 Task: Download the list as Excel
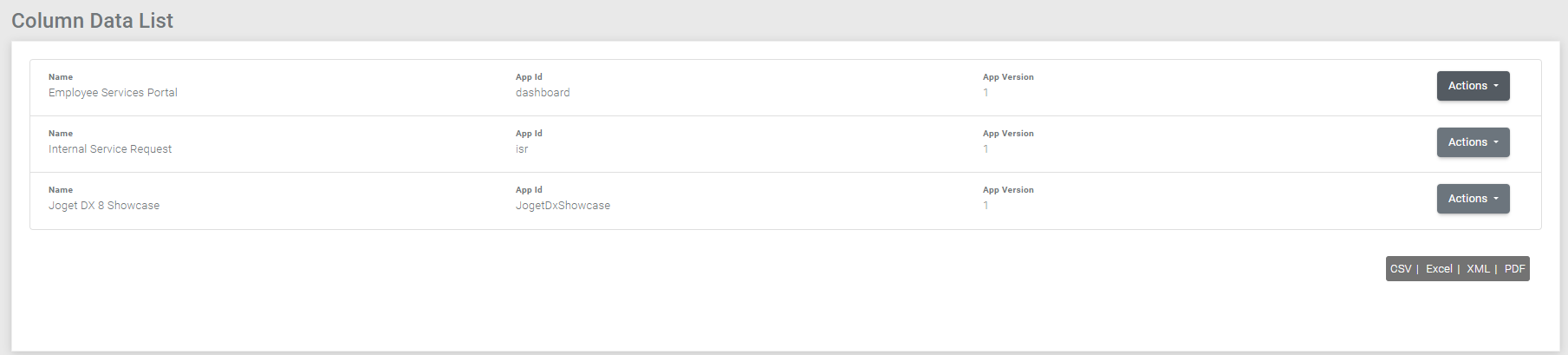[x=1439, y=269]
